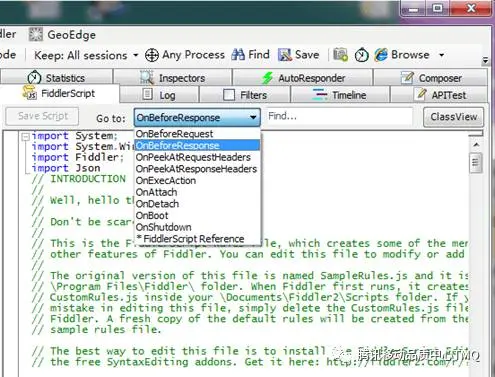The height and width of the screenshot is (377, 495).
Task: Choose OnBeforeRequest from the list
Action: (197, 134)
